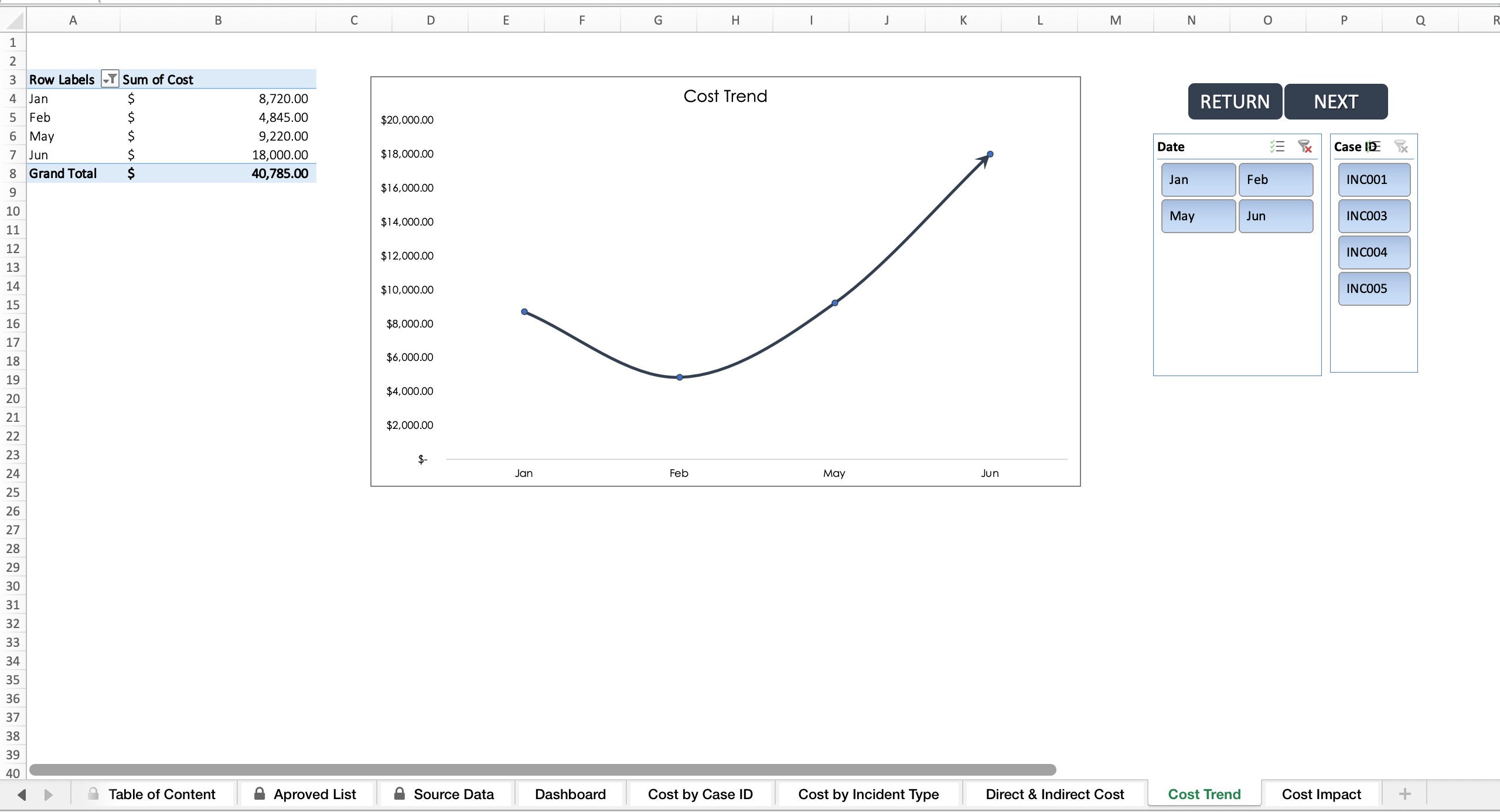Click the RETURN button
This screenshot has width=1500, height=812.
click(x=1234, y=101)
